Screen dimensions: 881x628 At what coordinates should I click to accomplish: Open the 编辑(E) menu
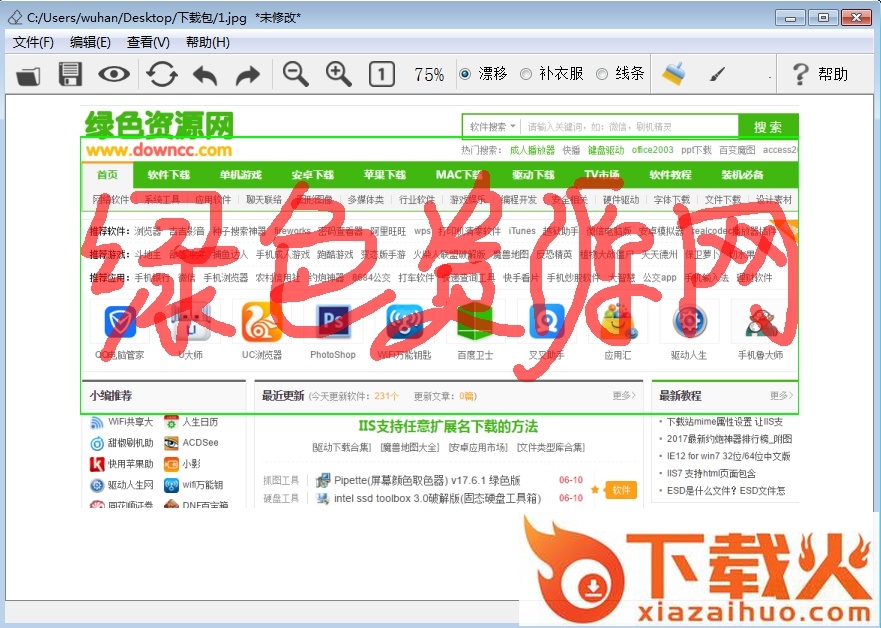tap(90, 42)
